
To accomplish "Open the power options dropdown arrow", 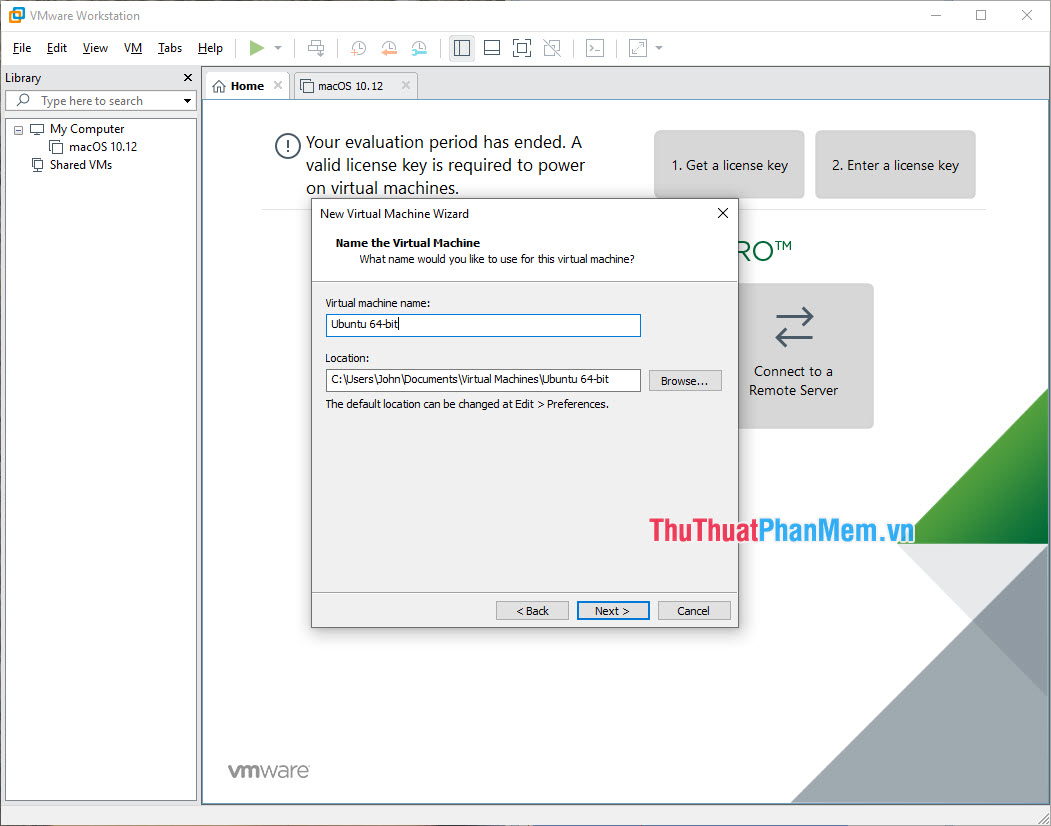I will click(x=277, y=47).
